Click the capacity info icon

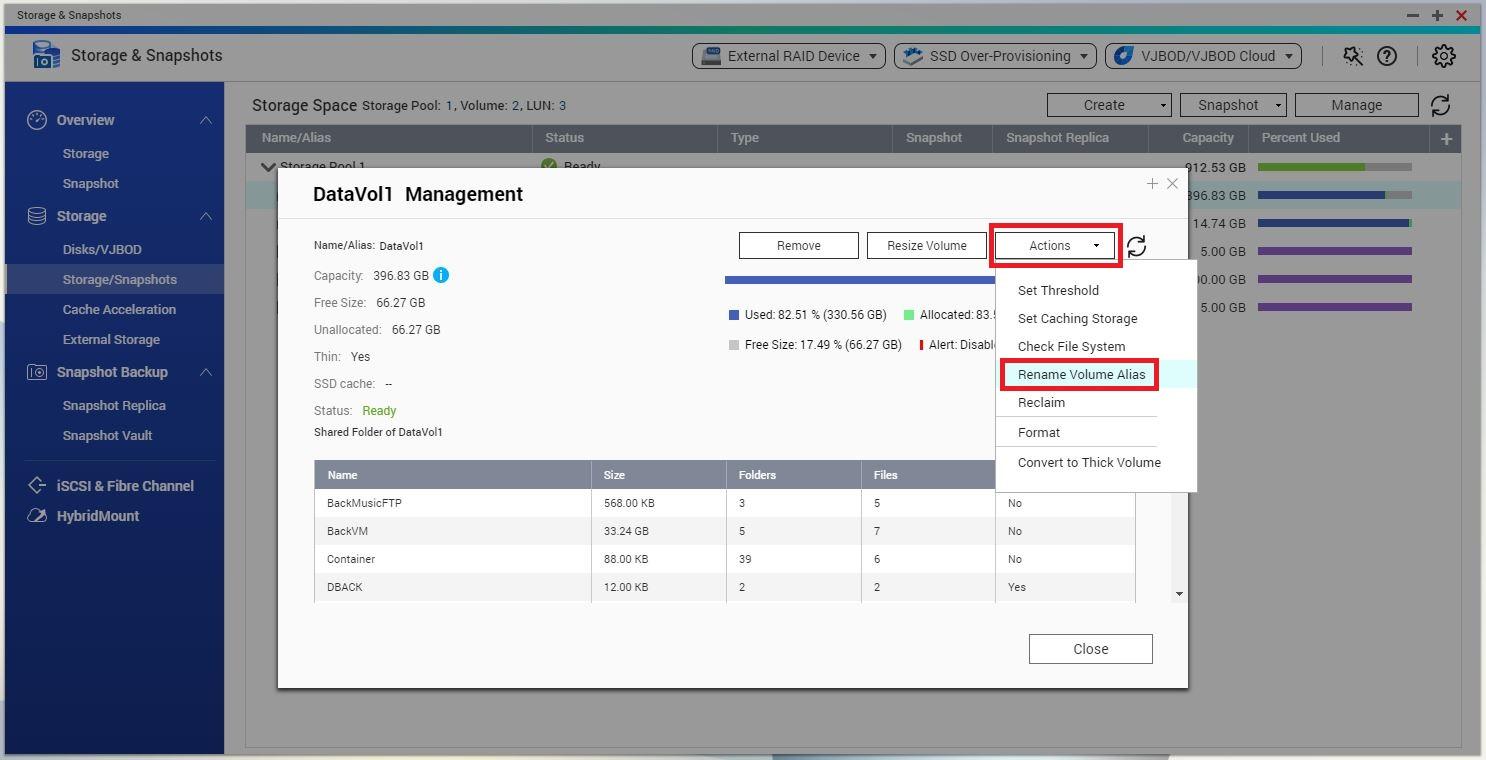[x=441, y=275]
